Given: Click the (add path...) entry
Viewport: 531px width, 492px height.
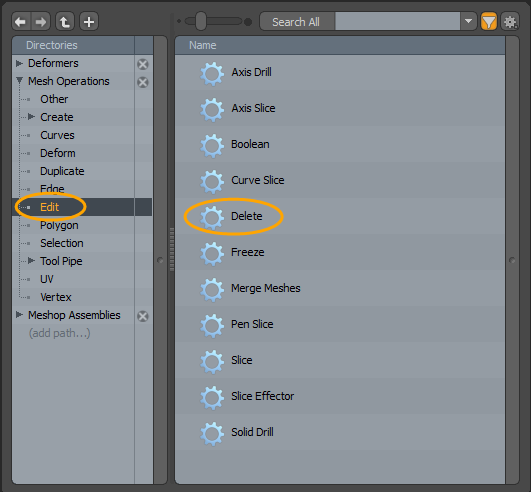Looking at the screenshot, I should [x=60, y=333].
